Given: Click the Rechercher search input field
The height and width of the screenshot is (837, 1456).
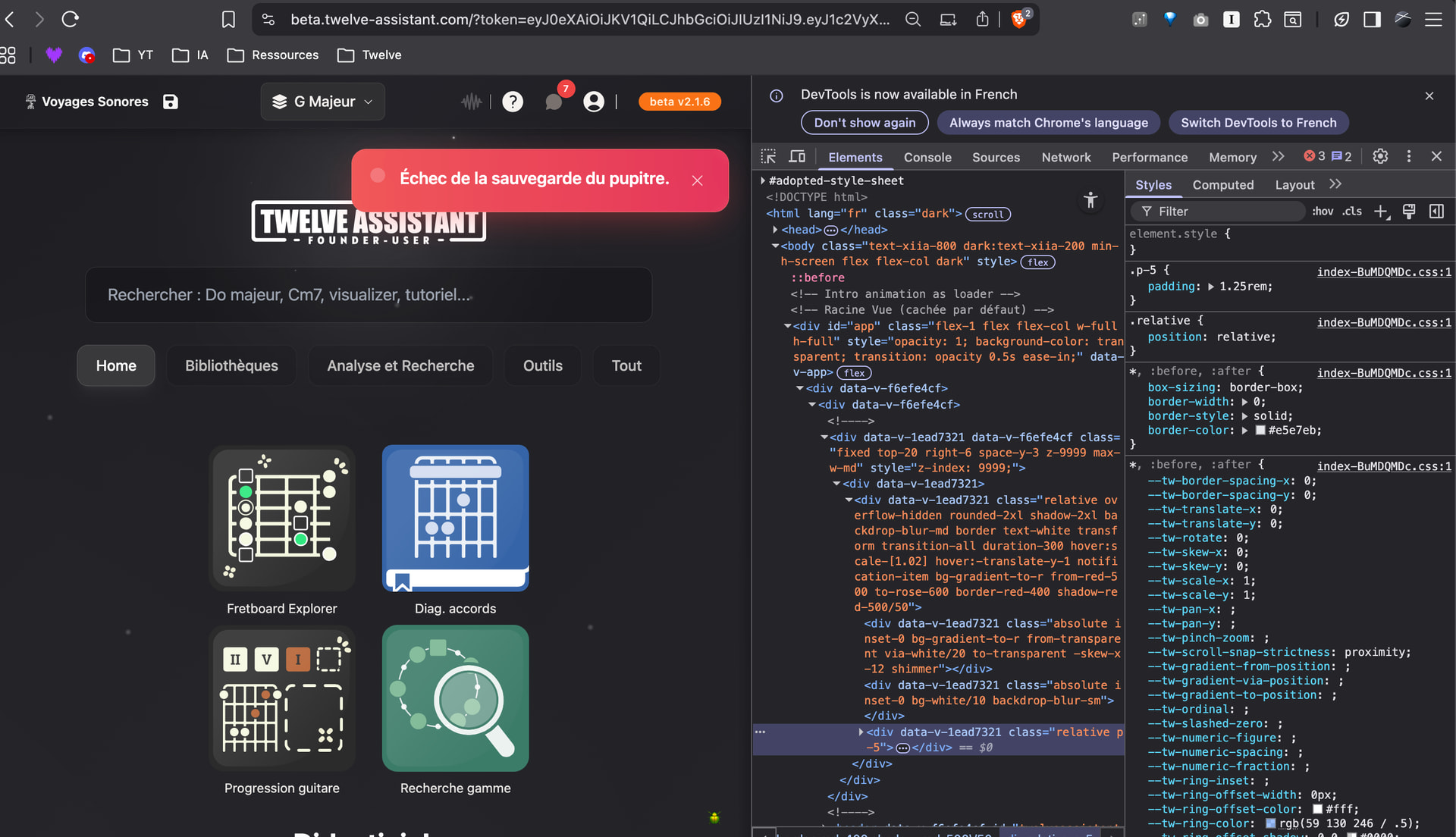Looking at the screenshot, I should 369,295.
